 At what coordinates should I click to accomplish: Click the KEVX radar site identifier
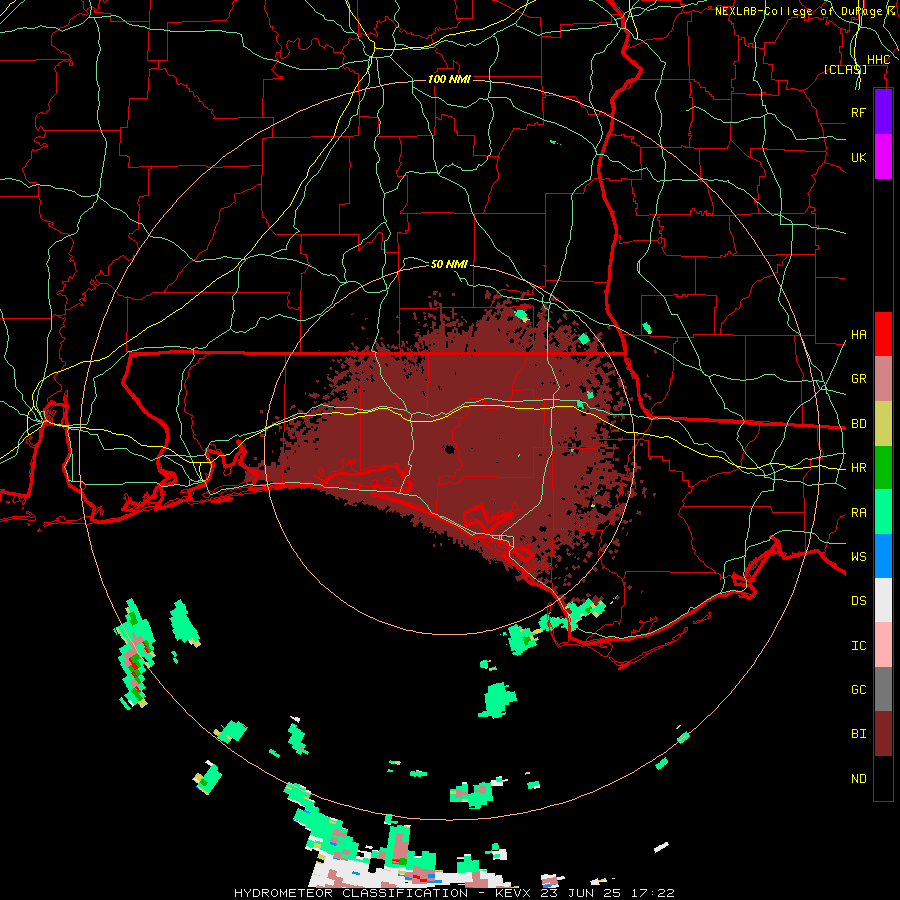(x=515, y=893)
